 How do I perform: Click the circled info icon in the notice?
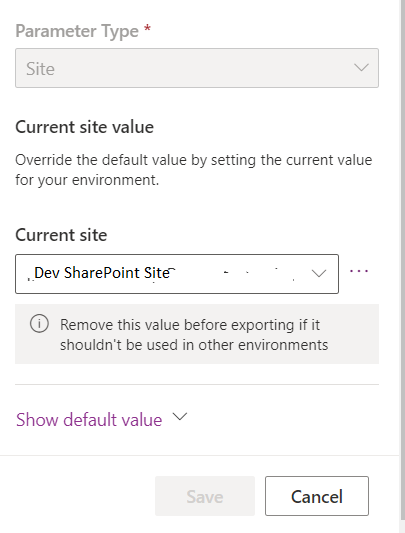pyautogui.click(x=39, y=324)
